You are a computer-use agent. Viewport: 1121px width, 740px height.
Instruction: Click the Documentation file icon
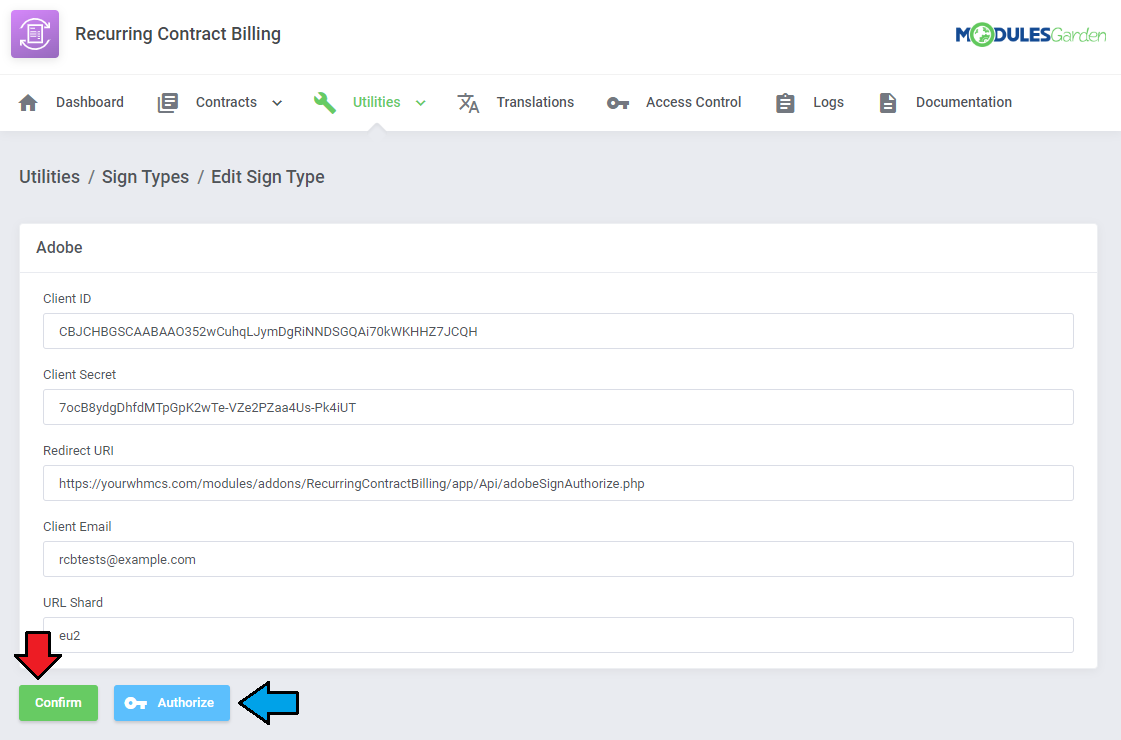(x=887, y=103)
